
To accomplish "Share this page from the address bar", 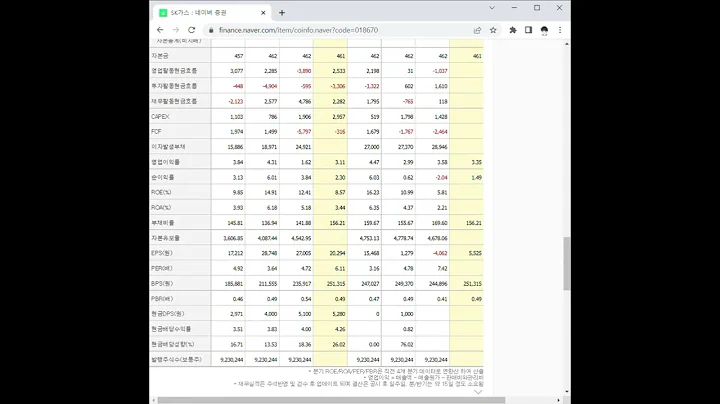I will [477, 30].
